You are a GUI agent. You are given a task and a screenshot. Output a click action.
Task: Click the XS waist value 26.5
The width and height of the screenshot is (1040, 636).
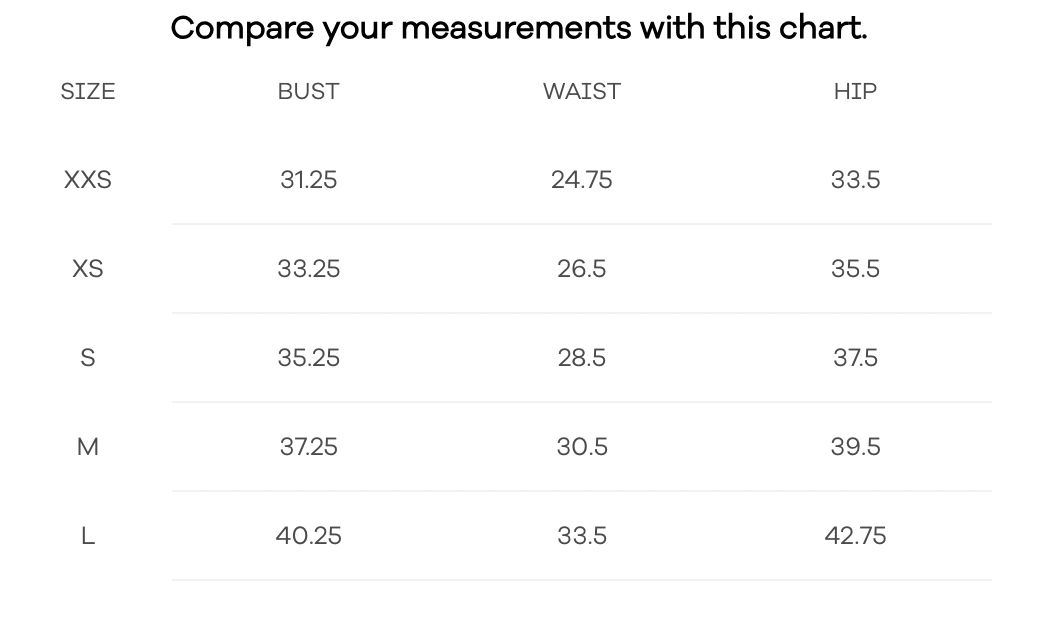point(581,269)
